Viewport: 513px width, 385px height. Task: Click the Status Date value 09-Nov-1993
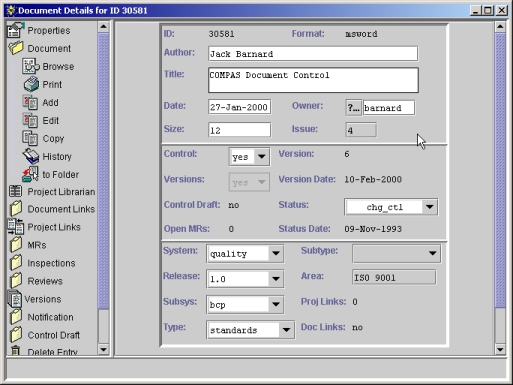tap(373, 229)
